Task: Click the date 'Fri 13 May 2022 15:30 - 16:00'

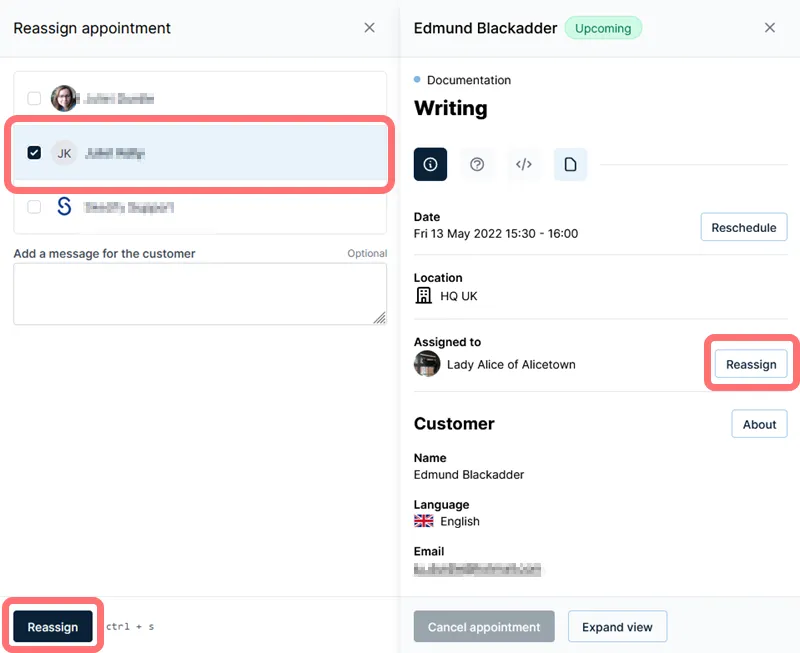Action: pos(496,234)
